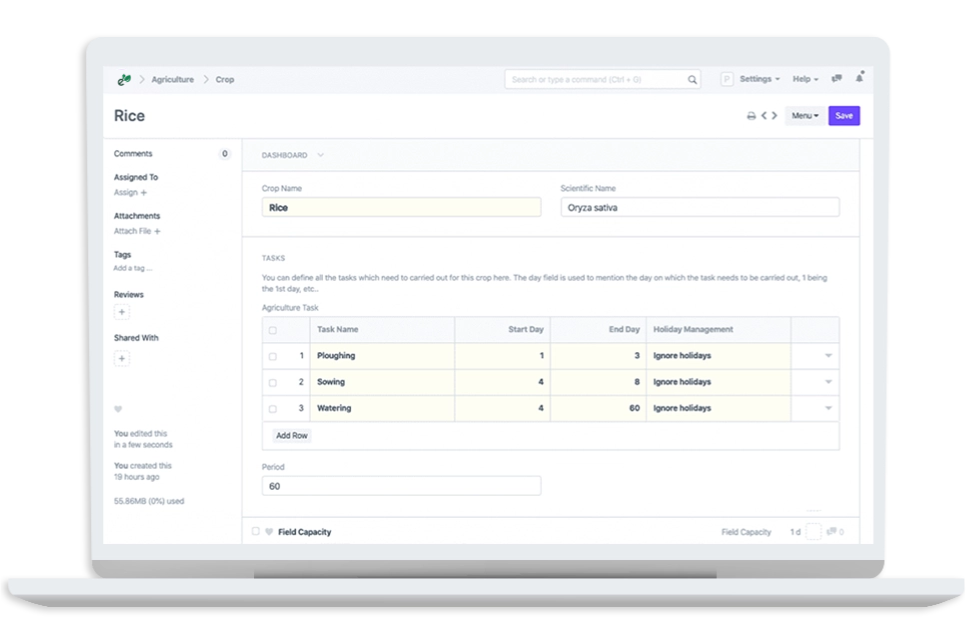Add an assignment with plus icon
Viewport: 966px width, 619px height.
tap(144, 193)
